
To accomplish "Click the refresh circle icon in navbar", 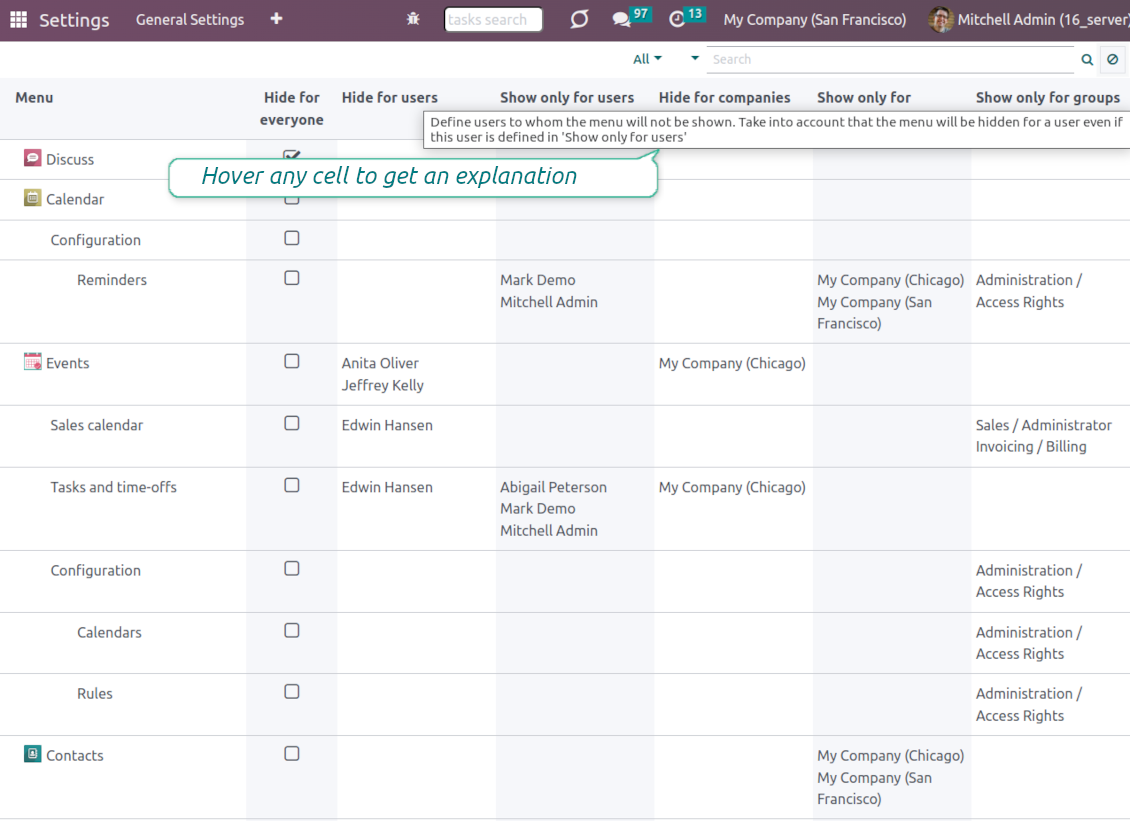I will click(579, 19).
